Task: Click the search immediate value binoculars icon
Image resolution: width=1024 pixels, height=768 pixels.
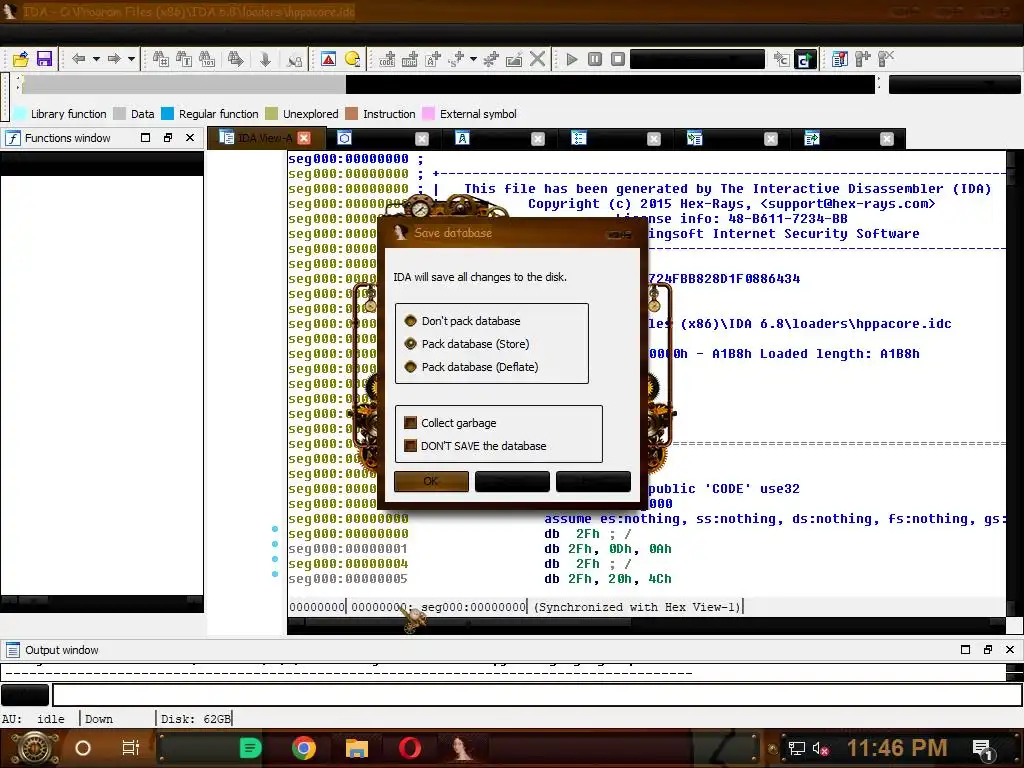Action: click(x=161, y=59)
